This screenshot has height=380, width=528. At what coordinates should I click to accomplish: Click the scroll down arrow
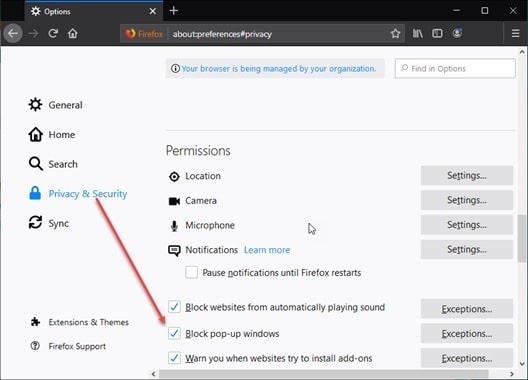pos(522,364)
